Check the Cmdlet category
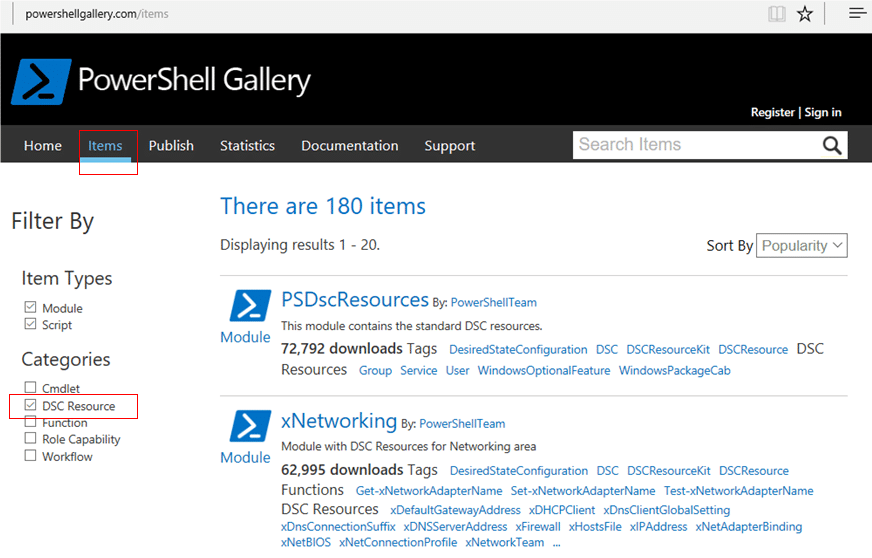 pos(31,387)
